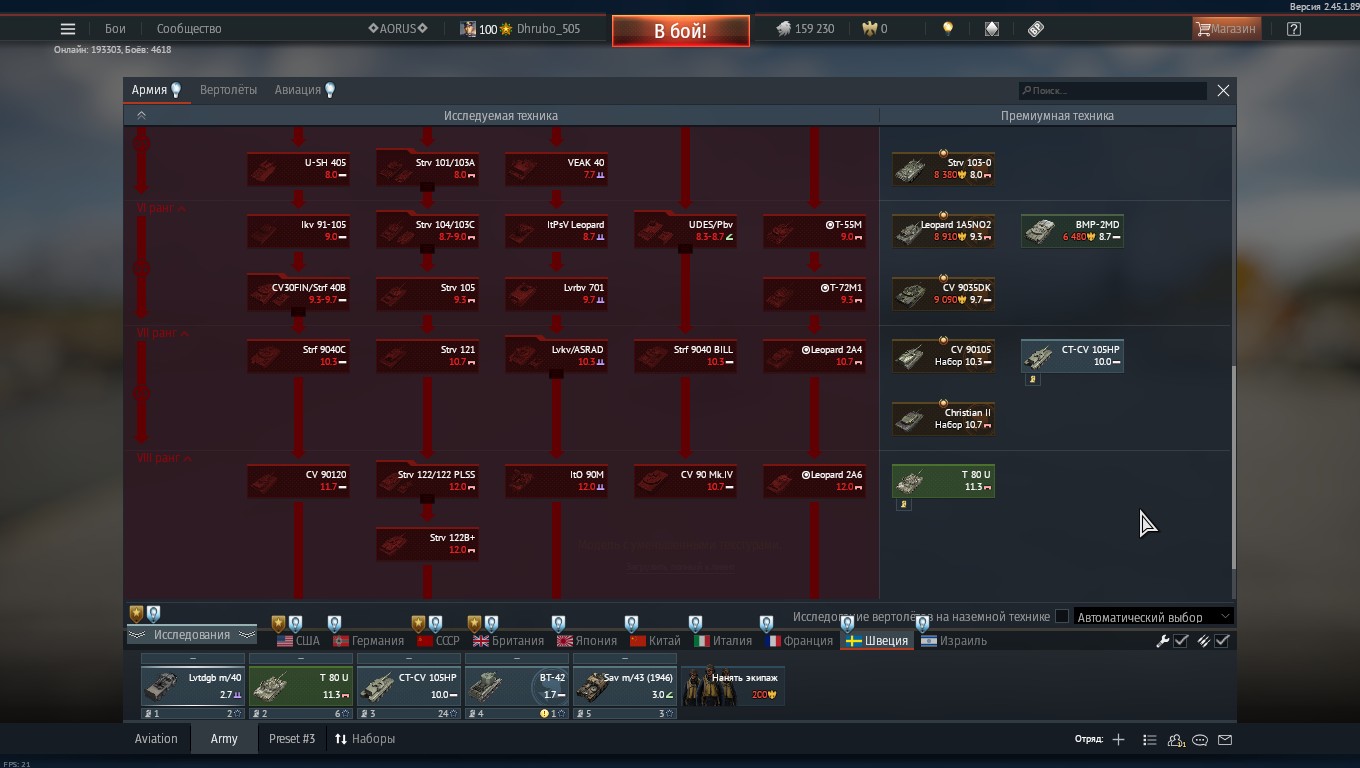Open the ticket icon in top bar
The width and height of the screenshot is (1360, 768).
[x=1036, y=29]
